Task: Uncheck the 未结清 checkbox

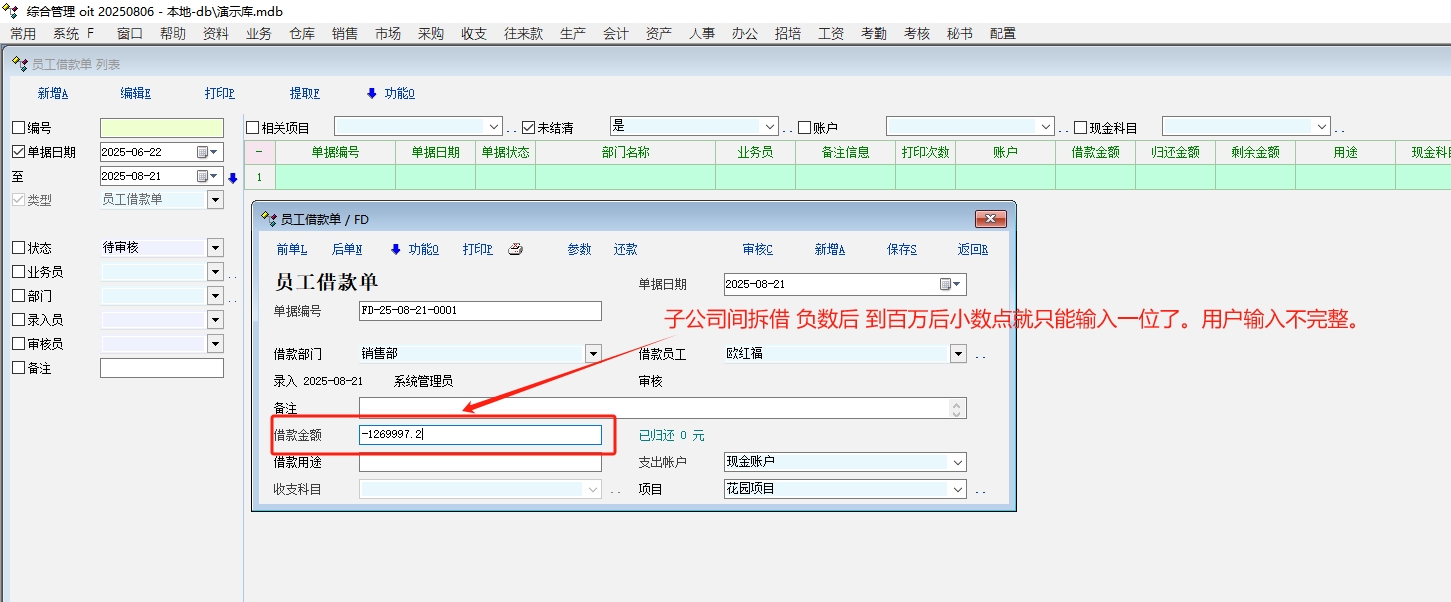Action: point(529,128)
